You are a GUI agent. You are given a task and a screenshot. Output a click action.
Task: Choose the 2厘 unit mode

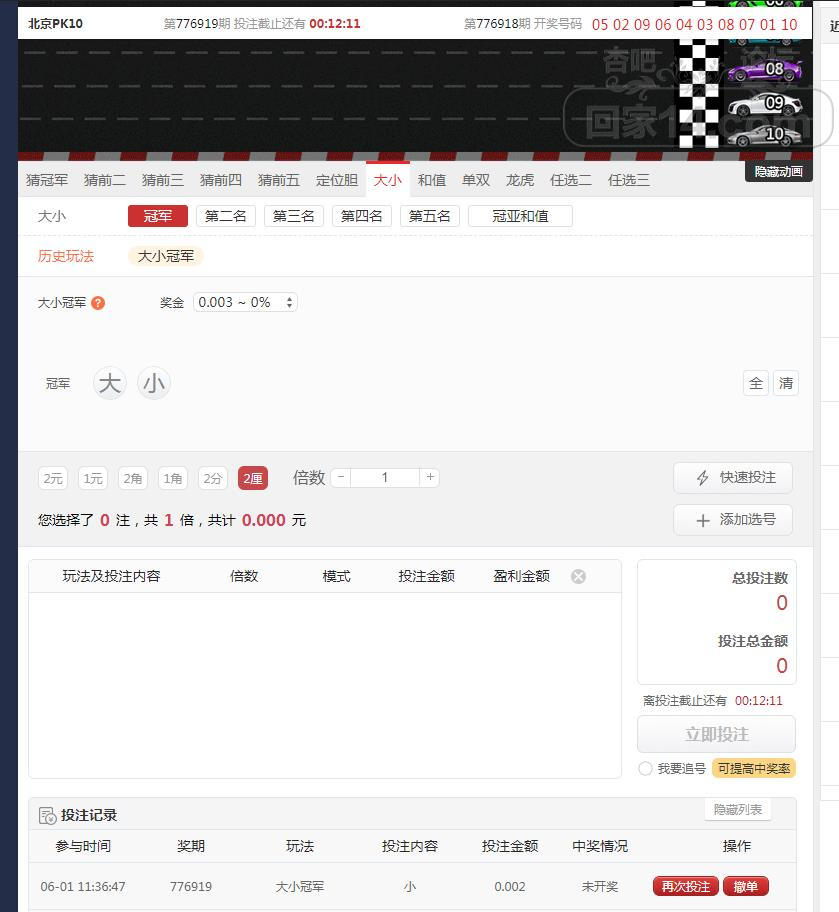pyautogui.click(x=253, y=479)
